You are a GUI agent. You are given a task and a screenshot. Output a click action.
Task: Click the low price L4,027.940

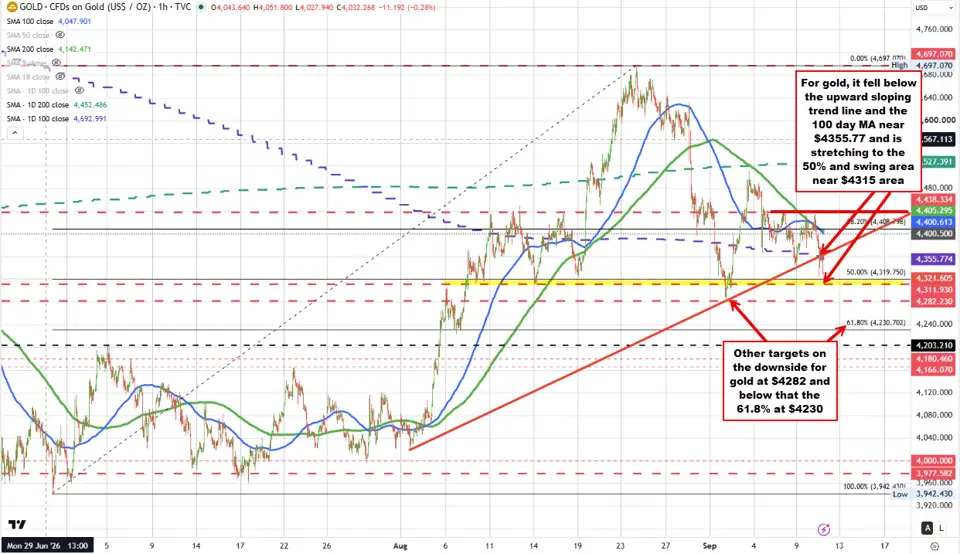pyautogui.click(x=314, y=7)
